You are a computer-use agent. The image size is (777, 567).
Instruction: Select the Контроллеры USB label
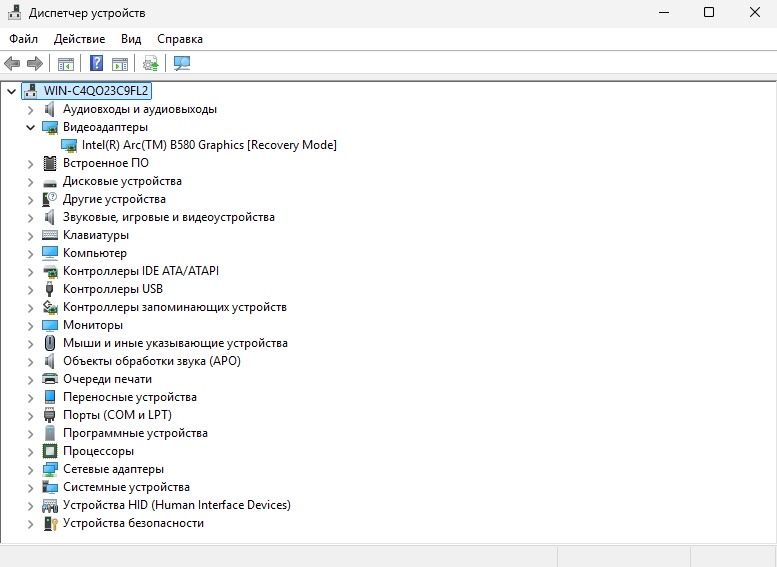pos(112,289)
